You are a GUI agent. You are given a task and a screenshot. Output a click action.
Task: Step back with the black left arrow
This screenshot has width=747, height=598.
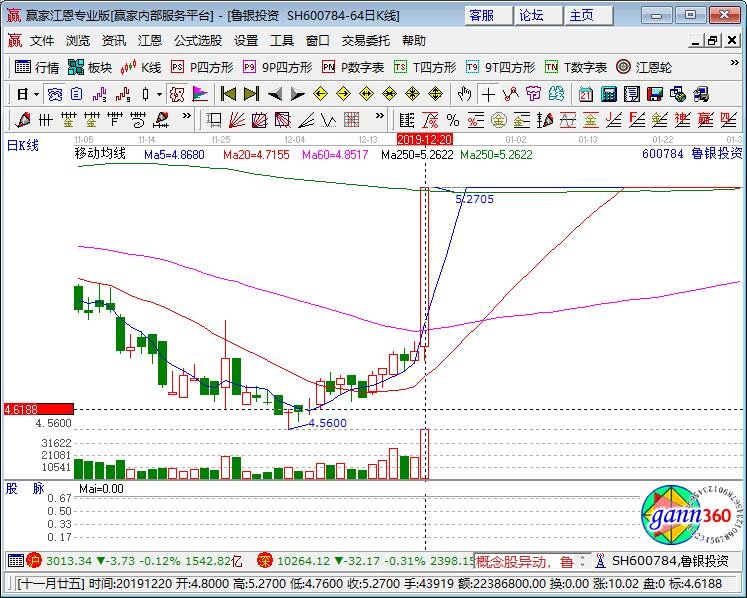tap(274, 94)
